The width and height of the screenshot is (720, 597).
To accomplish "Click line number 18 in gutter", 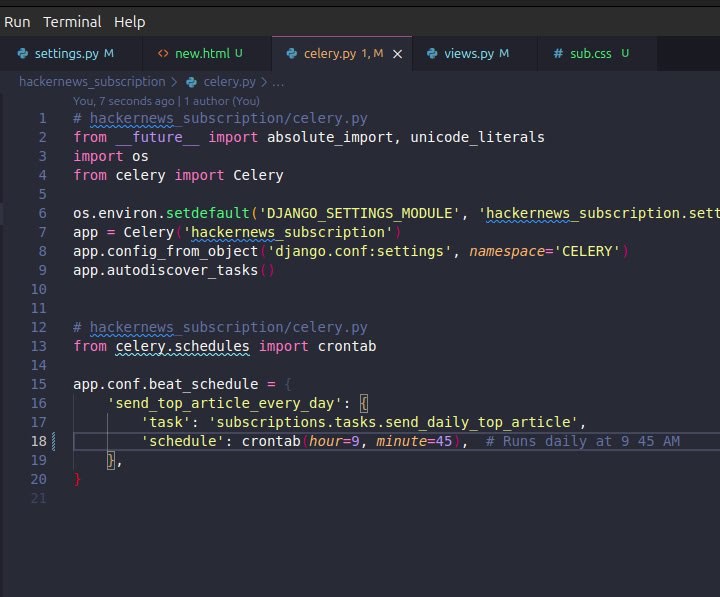I will [39, 441].
